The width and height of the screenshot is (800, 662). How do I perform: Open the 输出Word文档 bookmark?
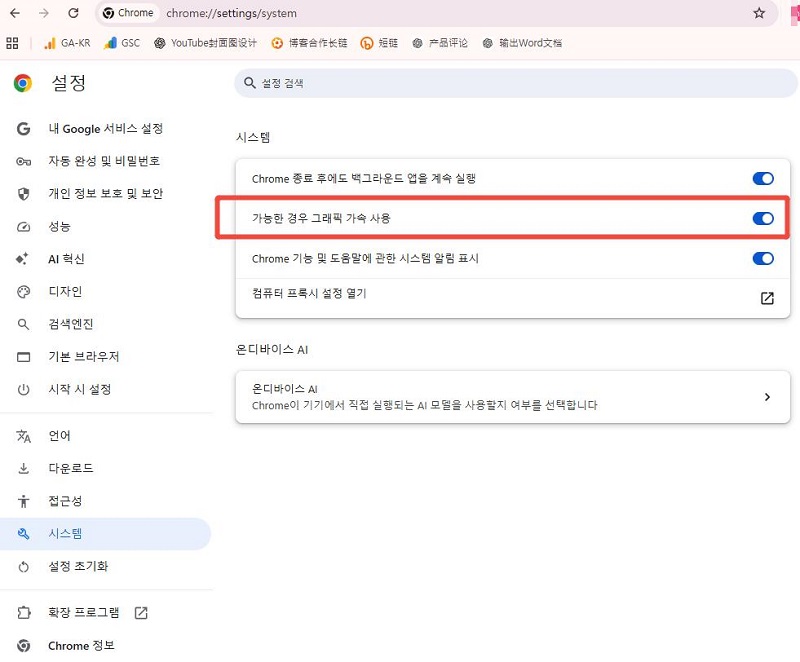(522, 43)
